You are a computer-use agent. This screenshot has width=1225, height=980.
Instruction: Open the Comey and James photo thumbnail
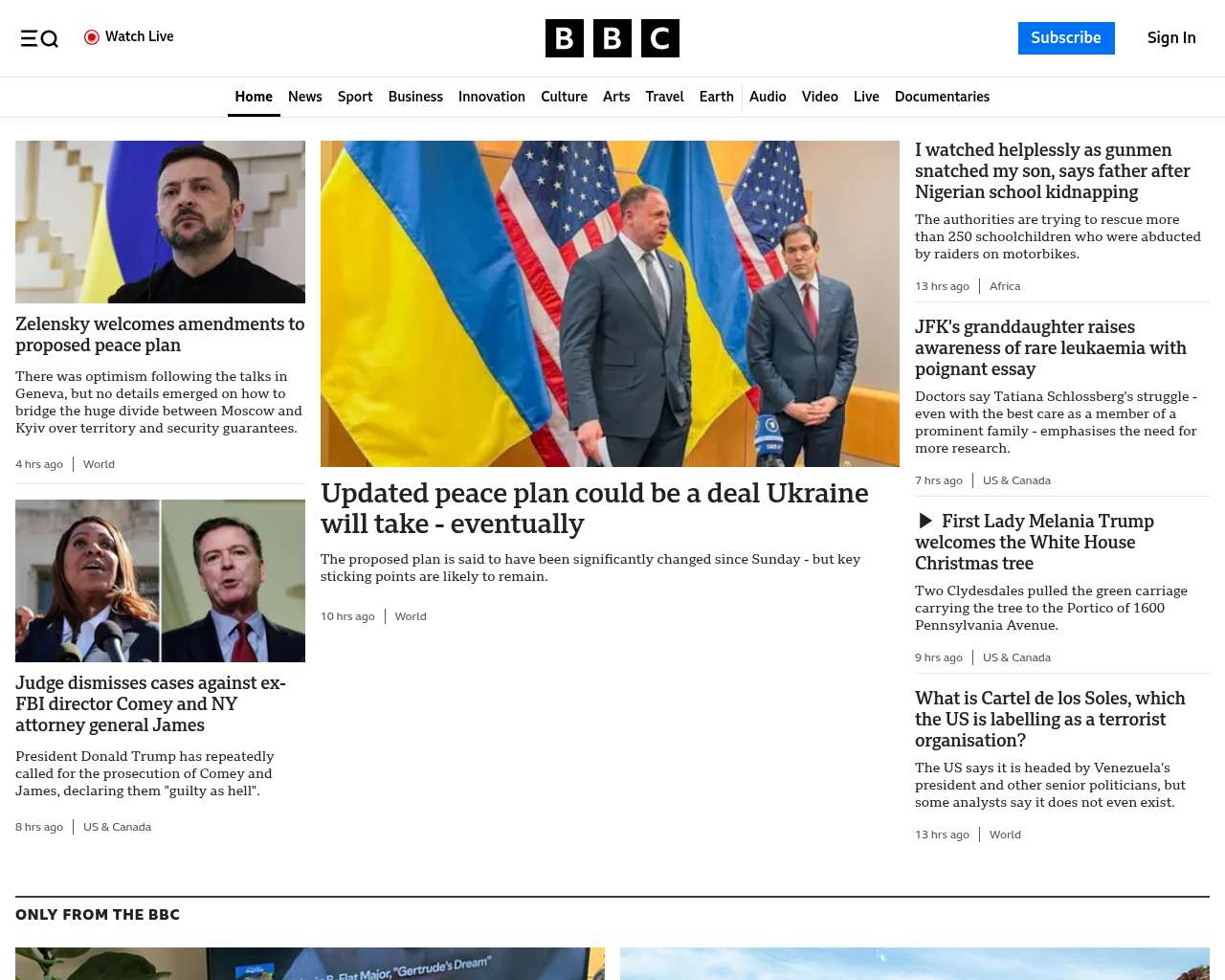pos(160,581)
